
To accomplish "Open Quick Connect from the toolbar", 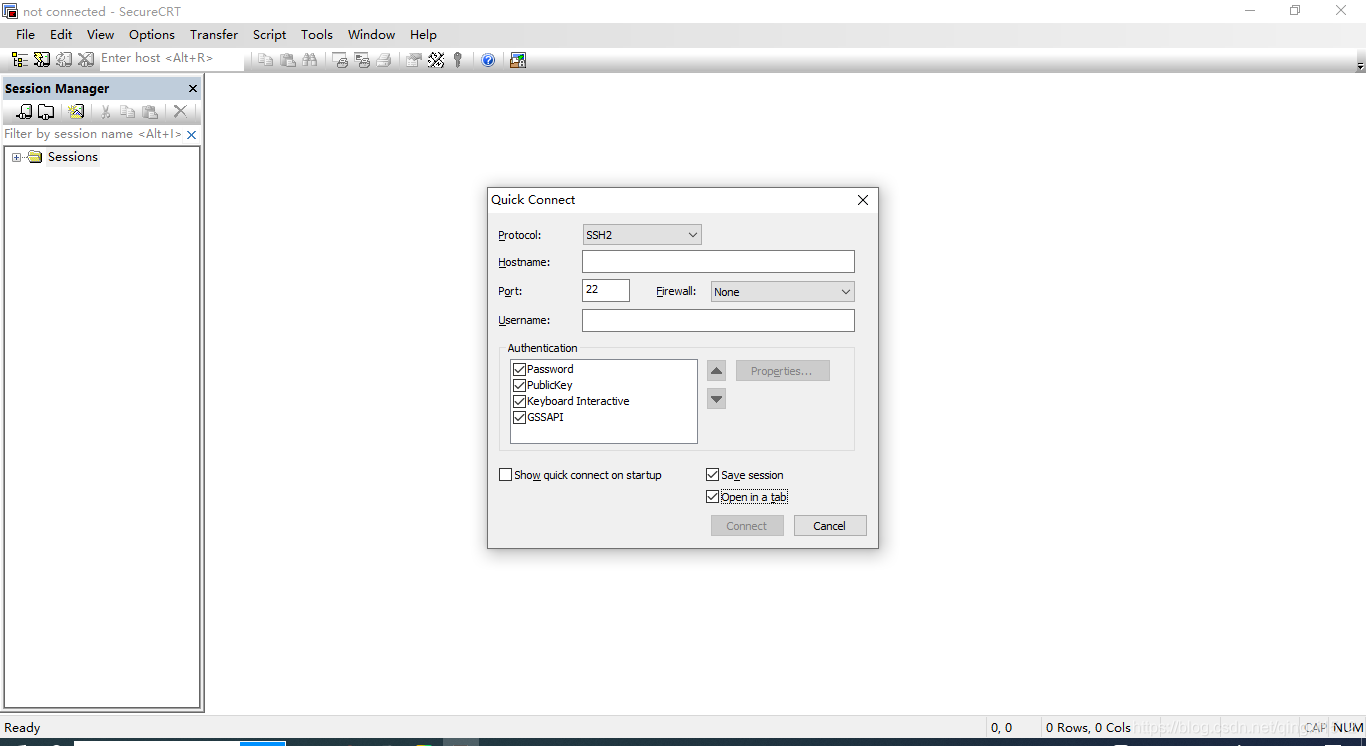I will [x=41, y=60].
